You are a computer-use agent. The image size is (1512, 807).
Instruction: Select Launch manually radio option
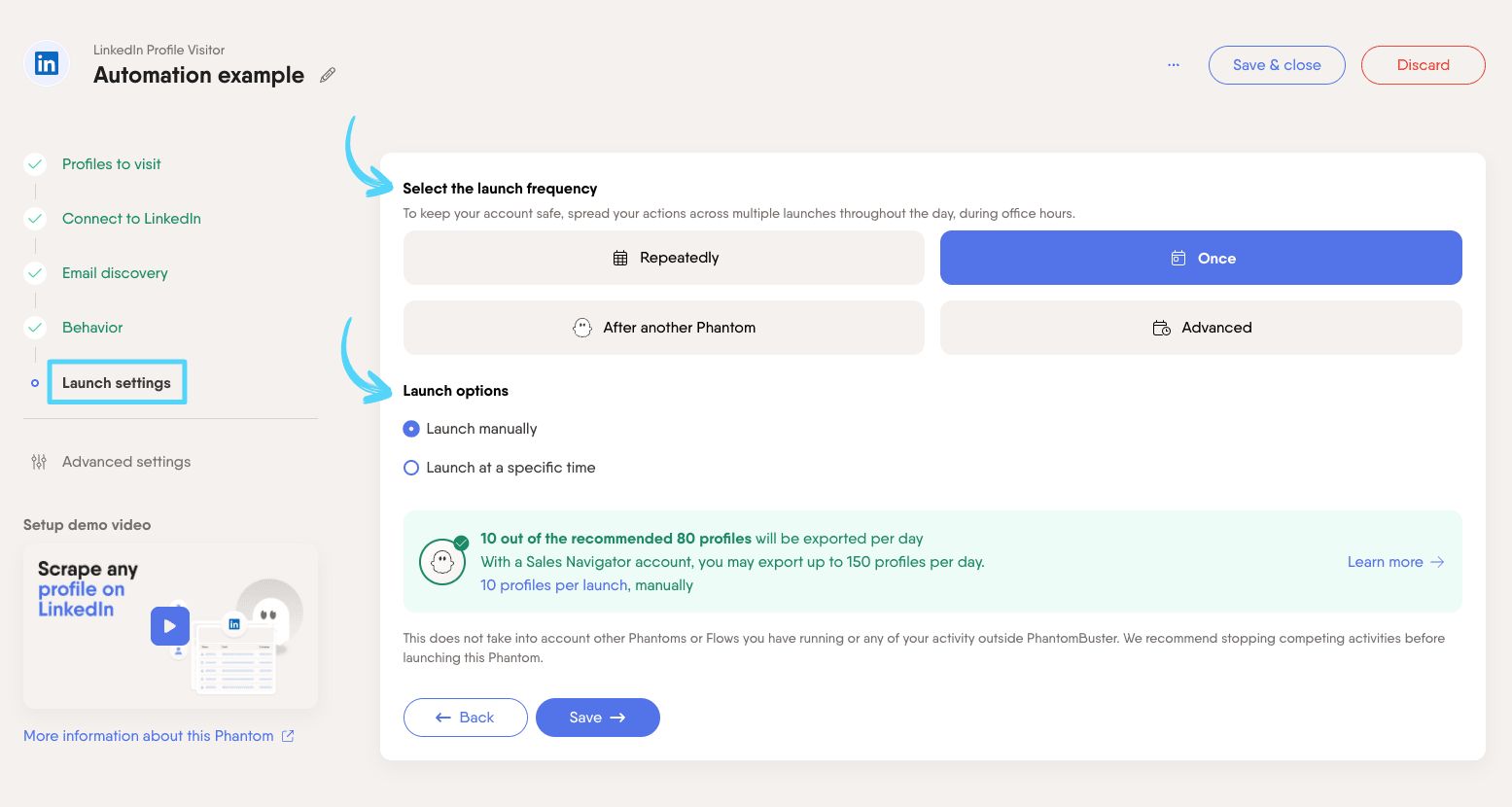pos(411,429)
